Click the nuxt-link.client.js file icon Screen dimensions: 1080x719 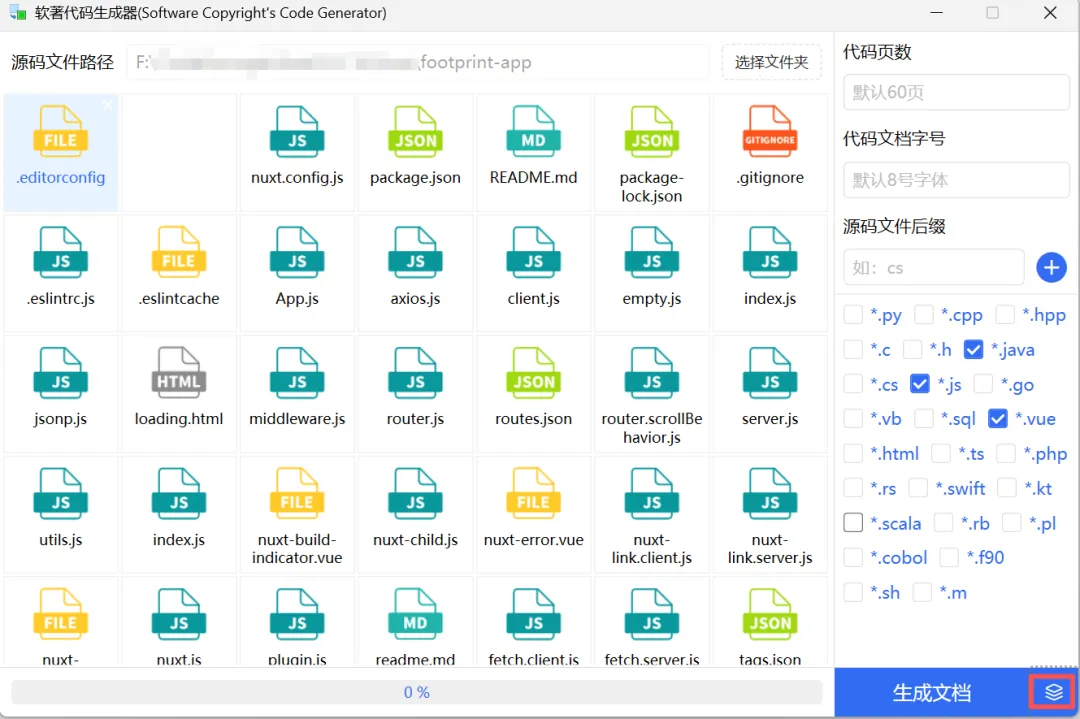tap(652, 494)
